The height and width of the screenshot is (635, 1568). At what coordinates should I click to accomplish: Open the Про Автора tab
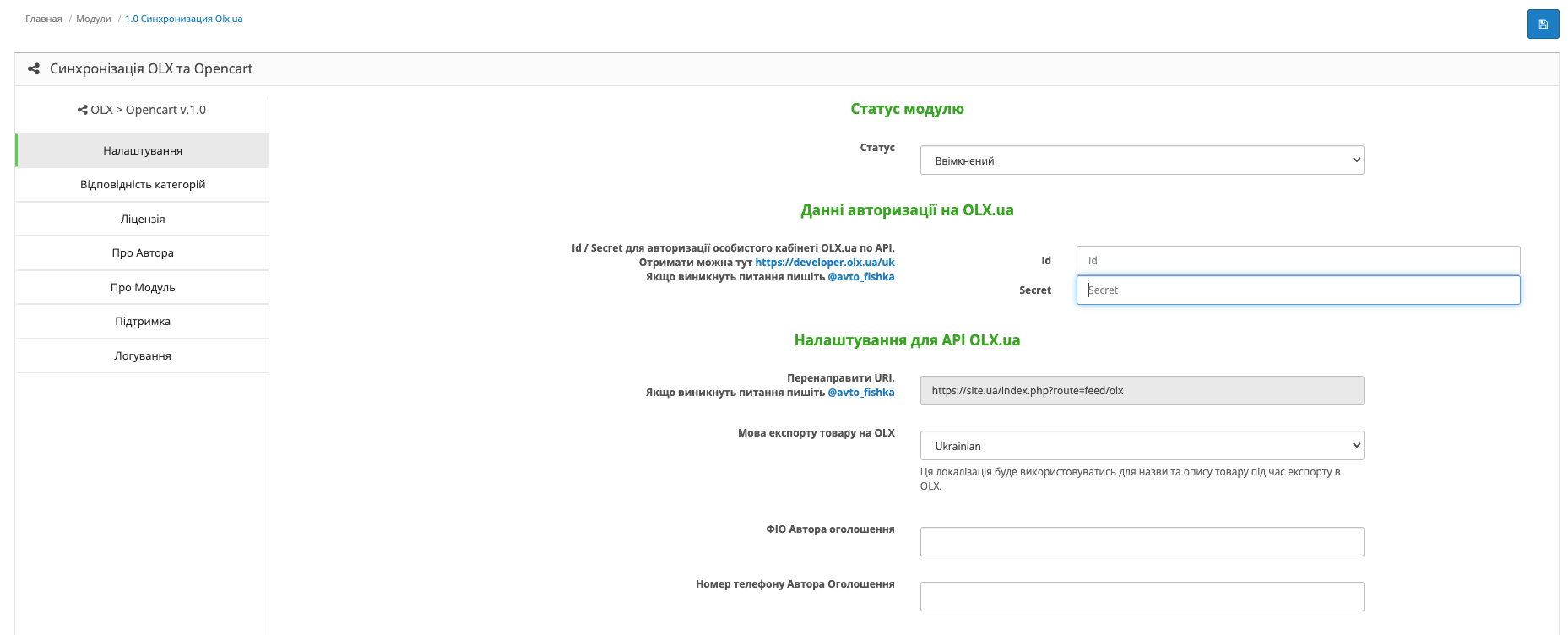pos(143,253)
